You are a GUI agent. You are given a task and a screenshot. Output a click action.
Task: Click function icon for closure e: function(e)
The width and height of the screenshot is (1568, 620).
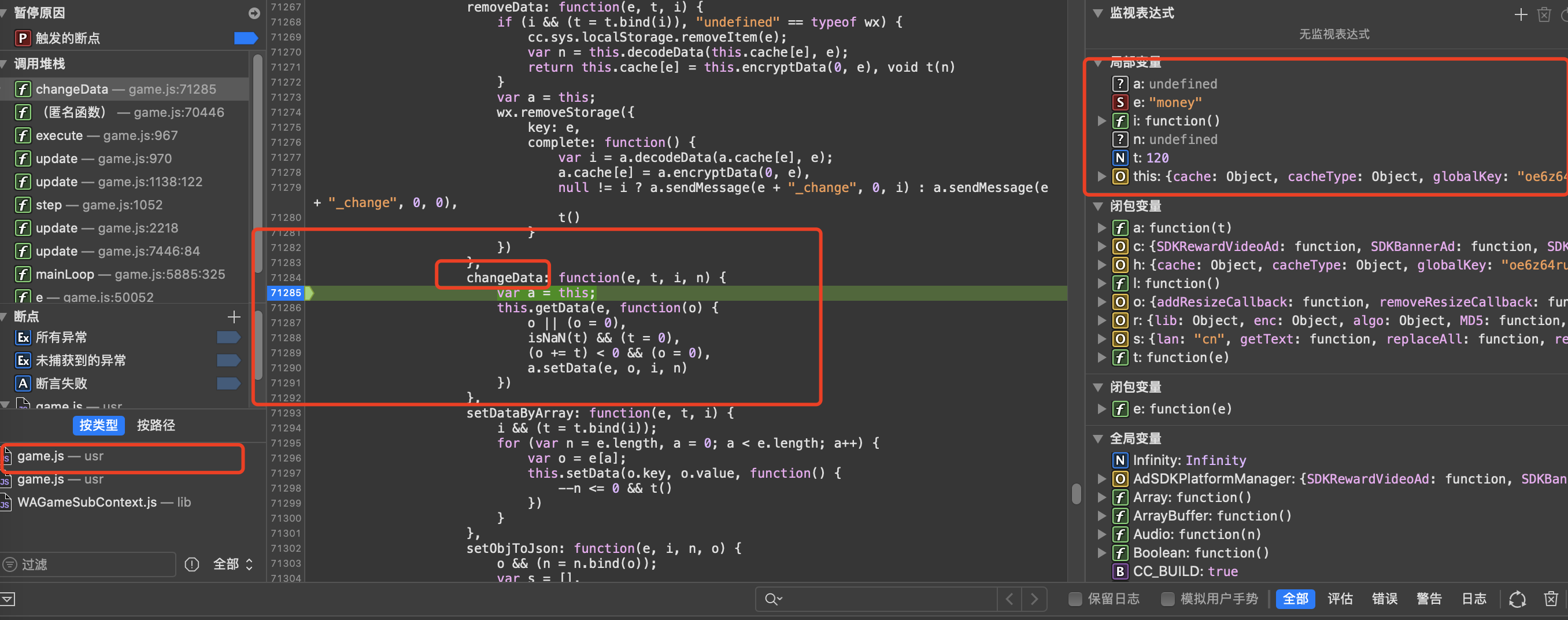(1120, 409)
